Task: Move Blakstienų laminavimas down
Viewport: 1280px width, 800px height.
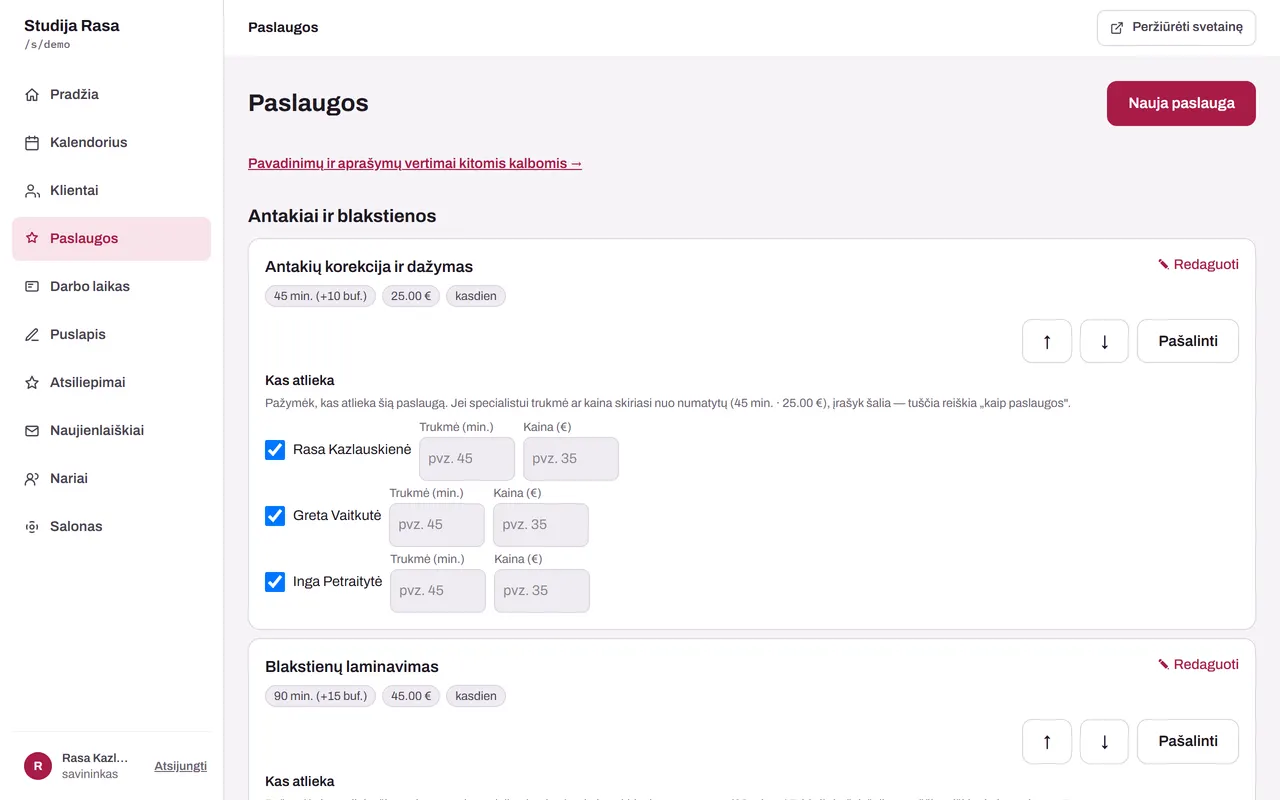Action: 1105,741
